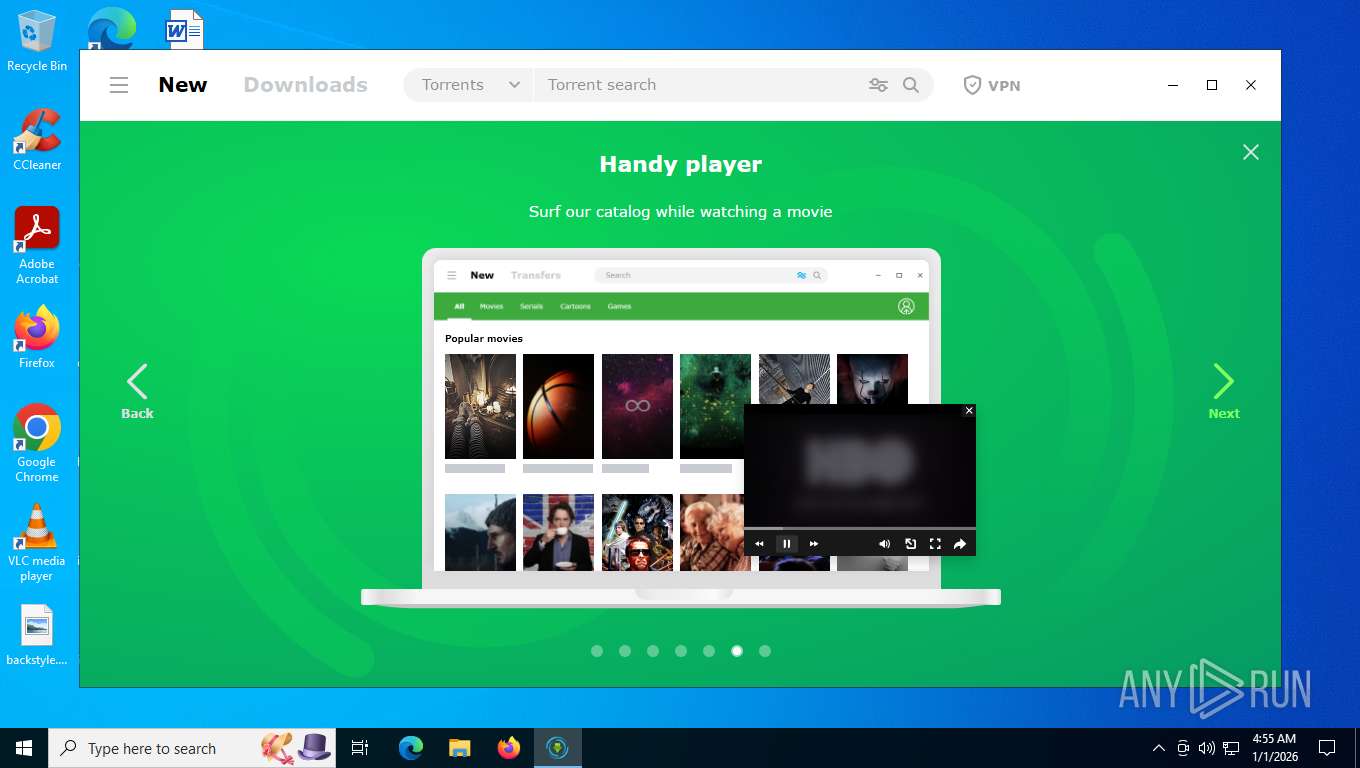Select the sixth active carousel dot
Viewport: 1360px width, 768px height.
(737, 651)
